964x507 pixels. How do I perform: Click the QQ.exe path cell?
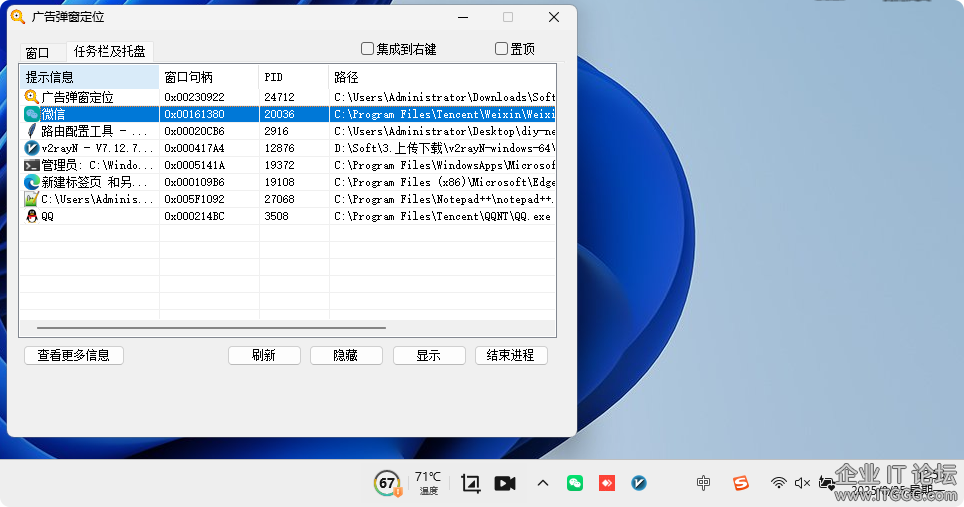(x=442, y=216)
